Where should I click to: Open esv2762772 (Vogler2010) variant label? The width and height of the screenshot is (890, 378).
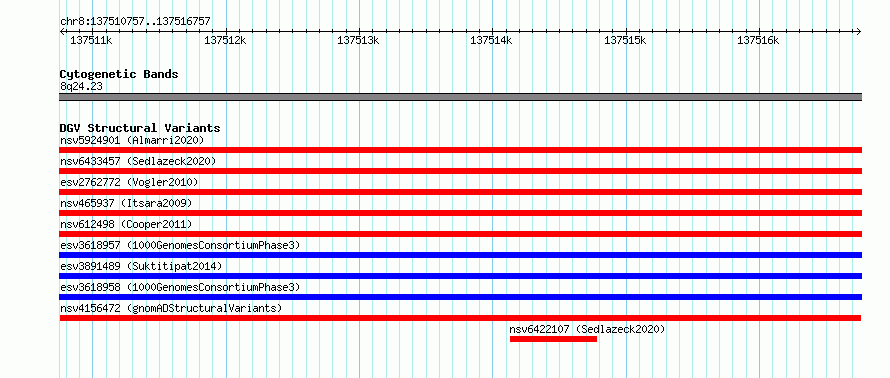[129, 182]
